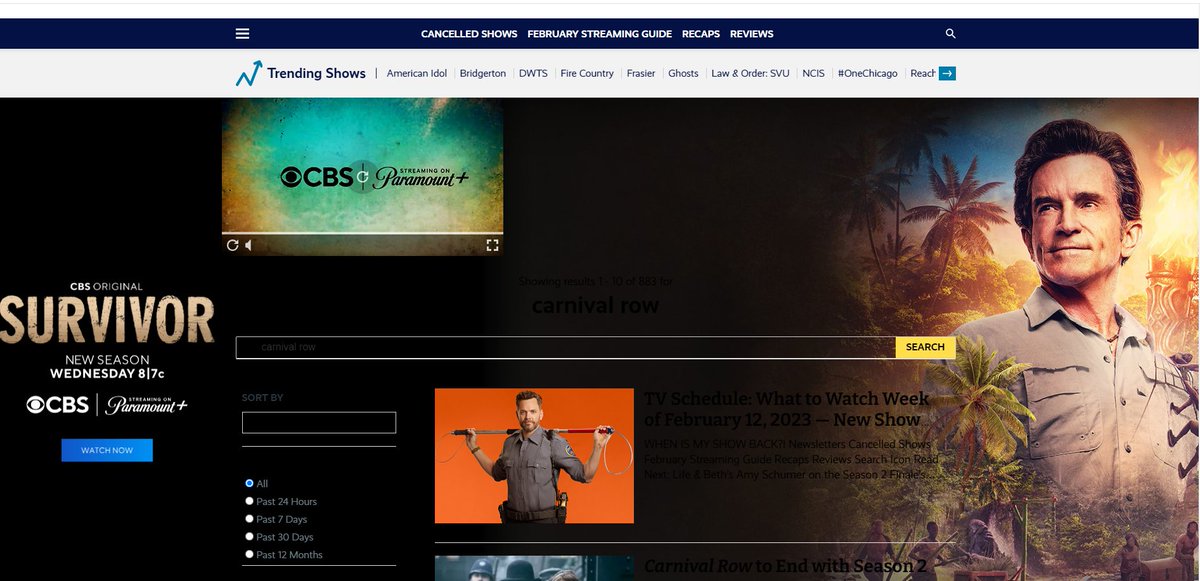Select Past 24 Hours radio option
The height and width of the screenshot is (581, 1200).
pos(249,501)
